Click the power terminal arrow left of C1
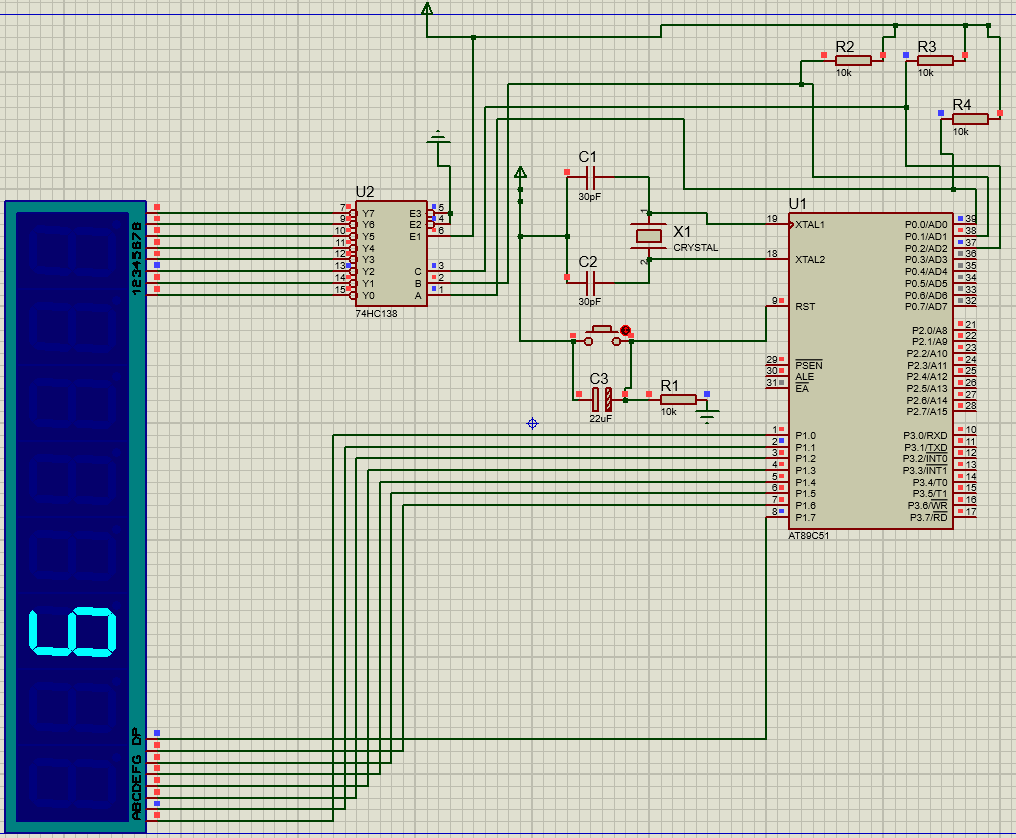The height and width of the screenshot is (838, 1016). pos(520,172)
